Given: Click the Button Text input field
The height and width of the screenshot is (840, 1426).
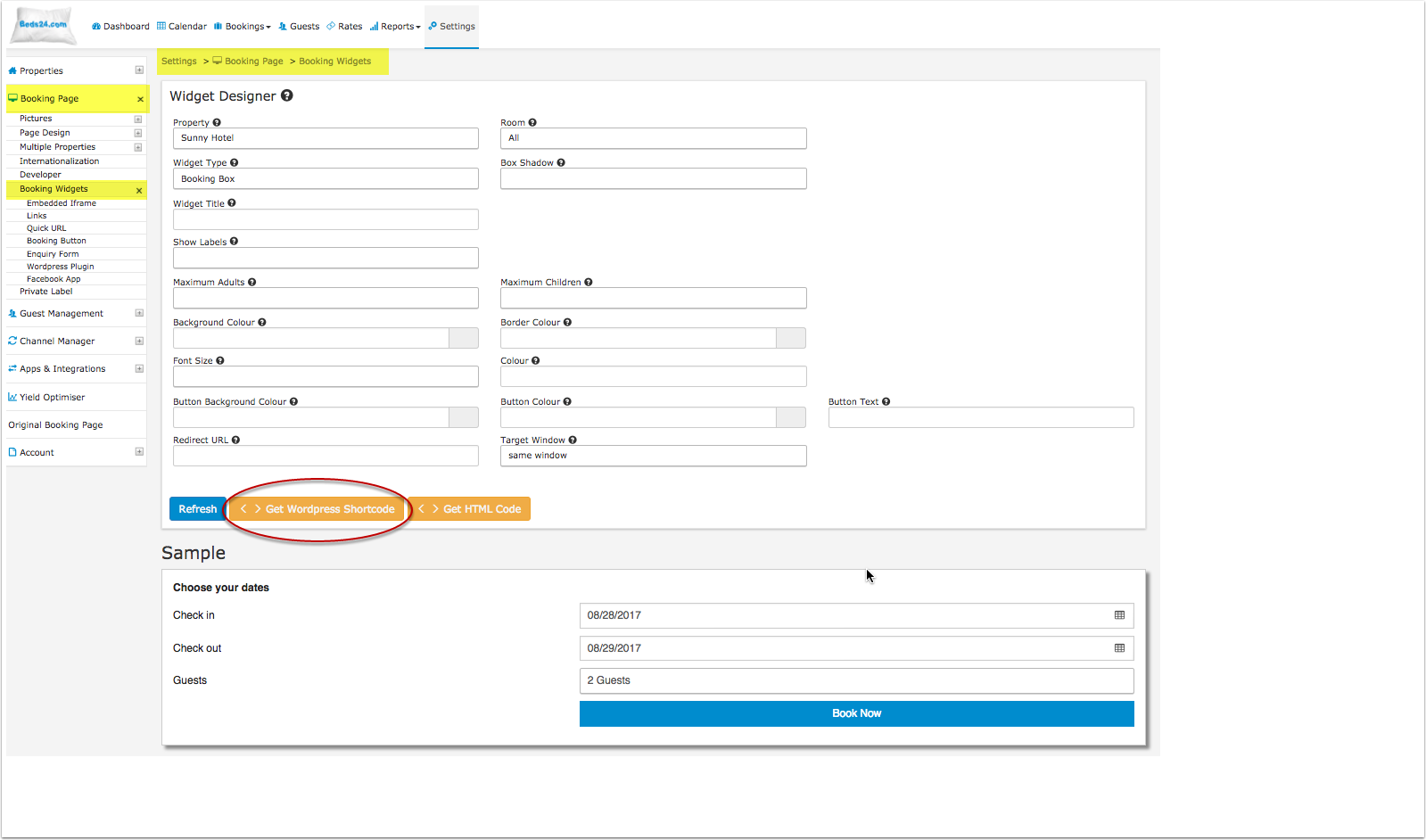Looking at the screenshot, I should (x=981, y=417).
